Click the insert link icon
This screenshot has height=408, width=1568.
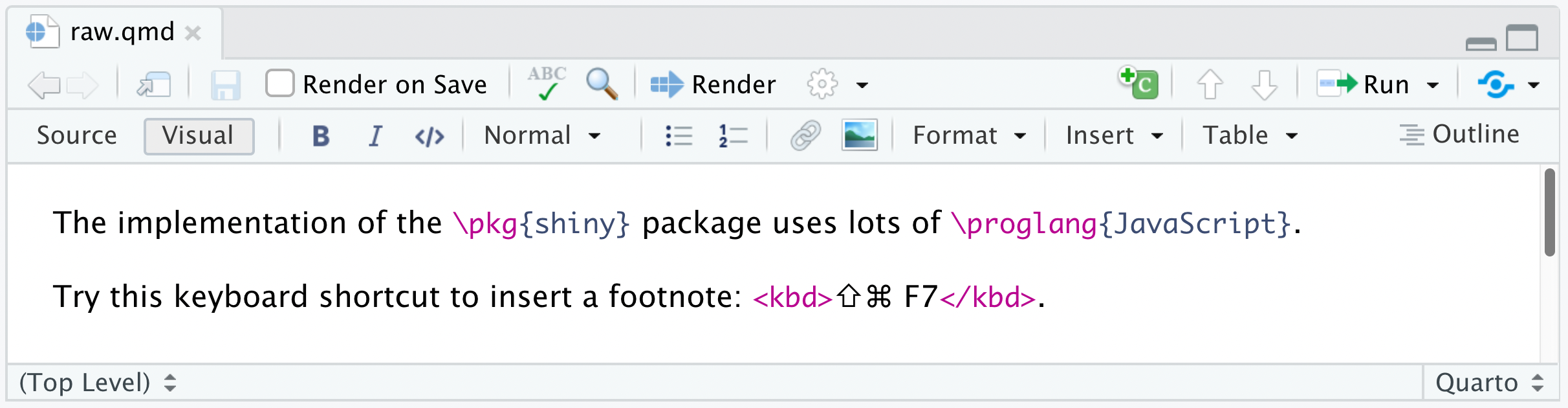point(805,135)
